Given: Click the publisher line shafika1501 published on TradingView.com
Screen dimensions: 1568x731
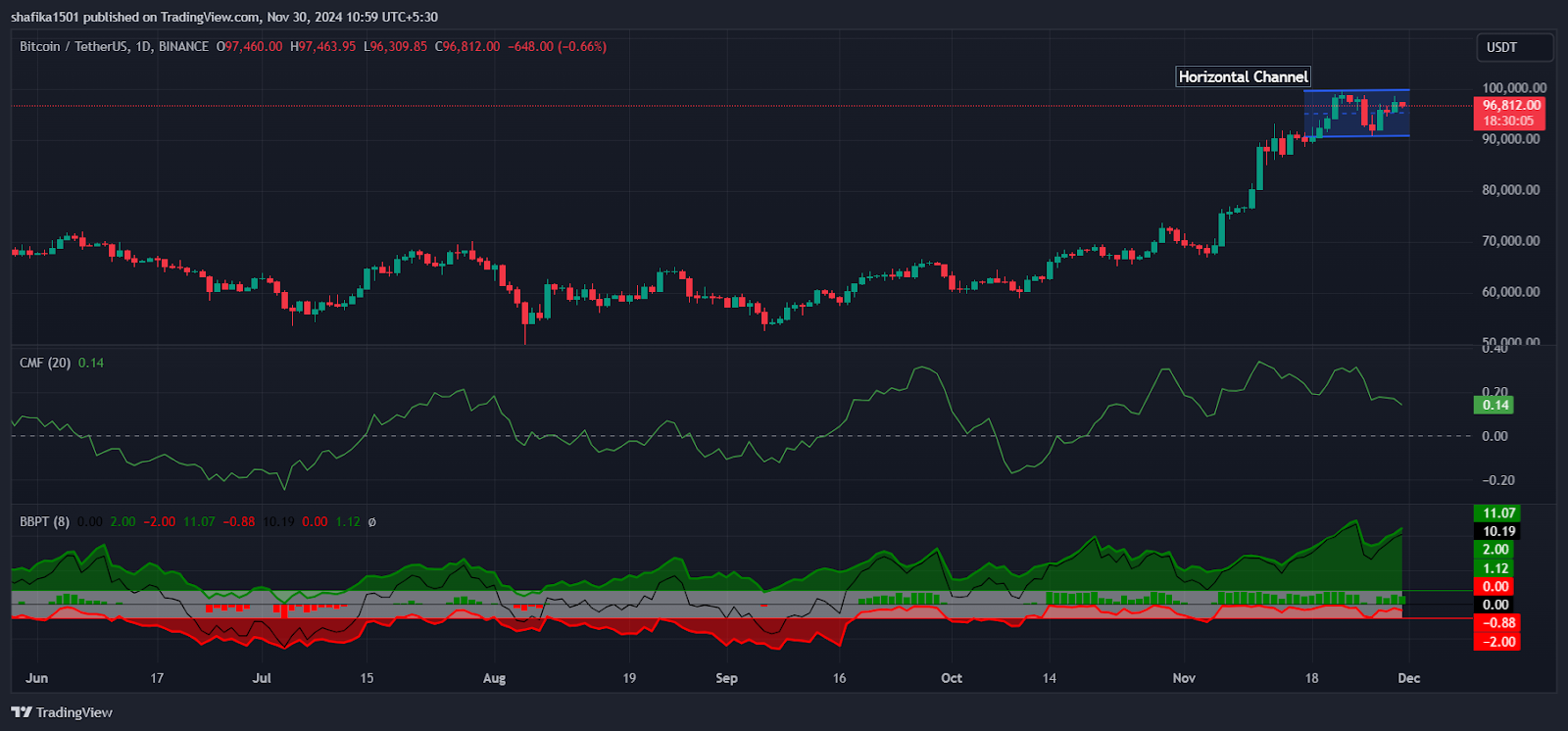Looking at the screenshot, I should click(x=135, y=17).
